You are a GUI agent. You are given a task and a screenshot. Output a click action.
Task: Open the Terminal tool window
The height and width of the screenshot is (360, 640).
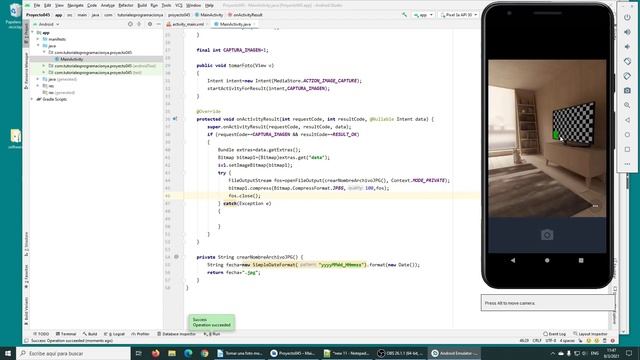(x=66, y=334)
